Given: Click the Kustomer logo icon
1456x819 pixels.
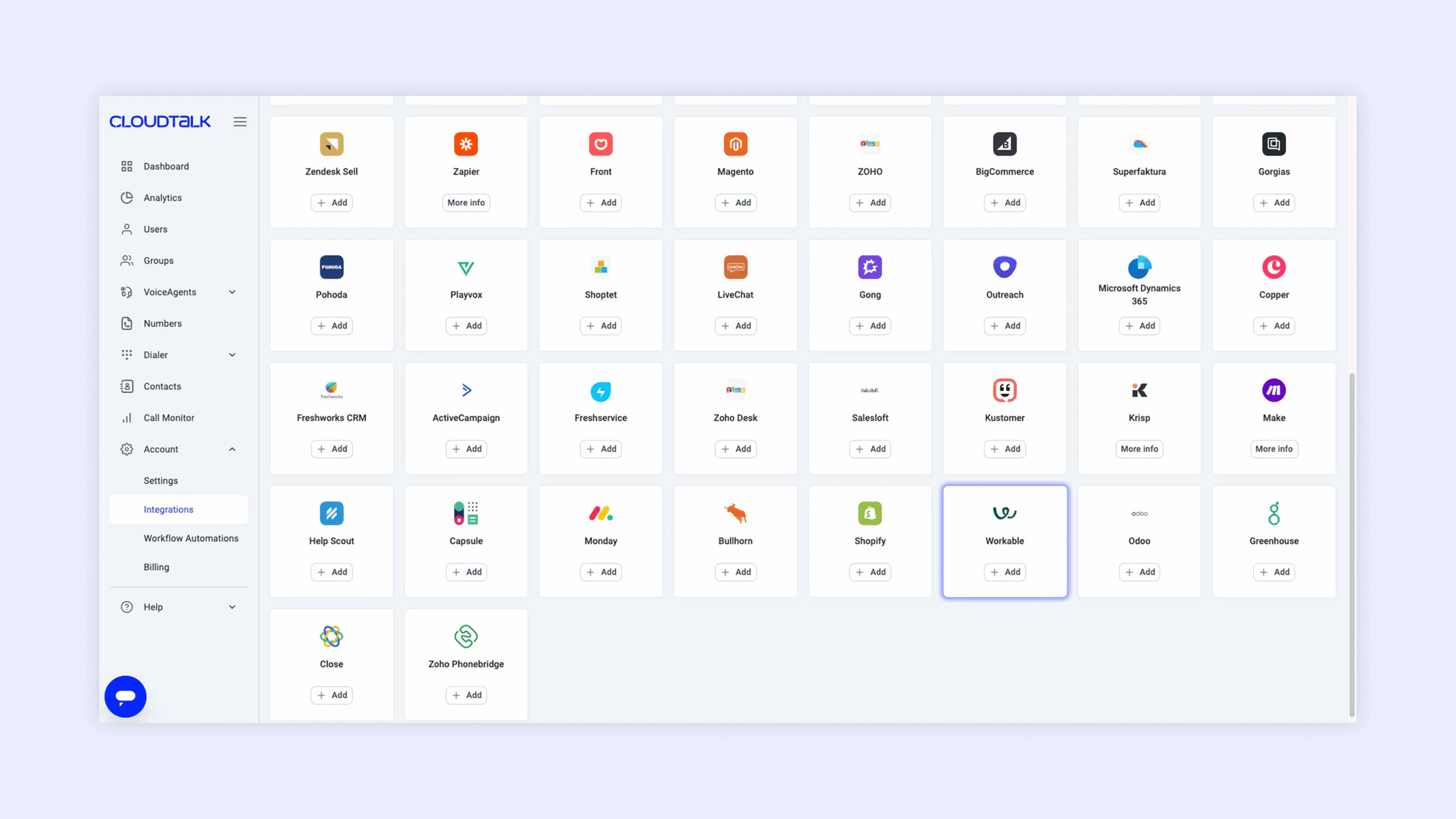Looking at the screenshot, I should (1004, 390).
